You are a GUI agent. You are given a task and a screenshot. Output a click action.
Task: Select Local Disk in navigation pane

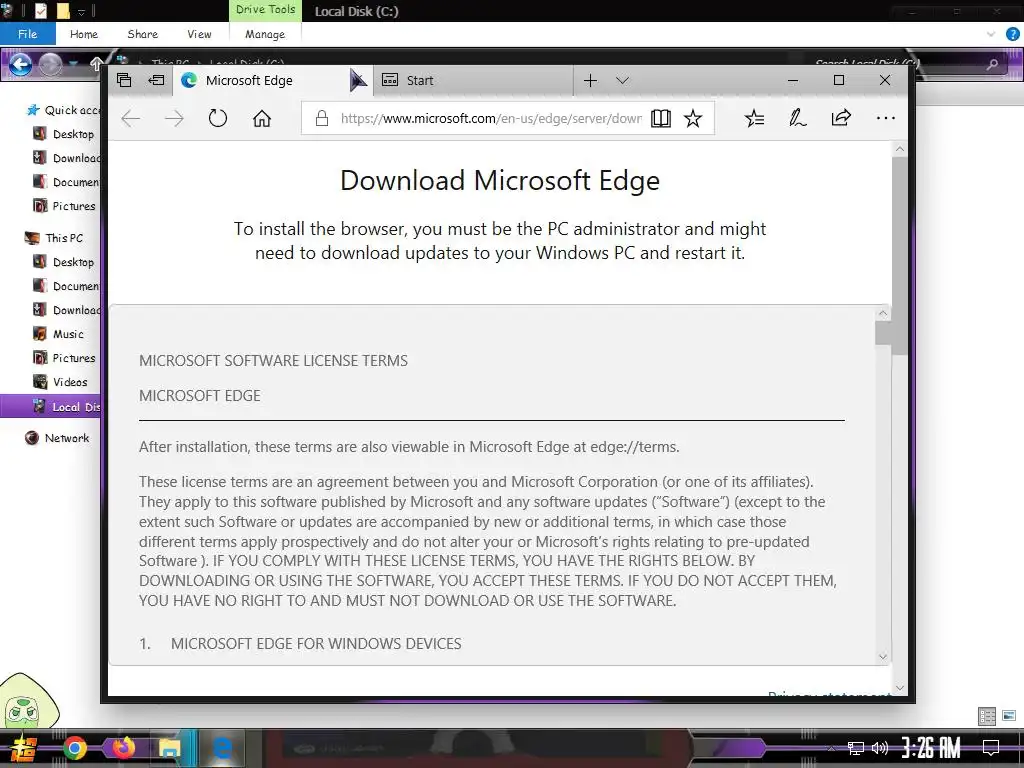click(51, 406)
